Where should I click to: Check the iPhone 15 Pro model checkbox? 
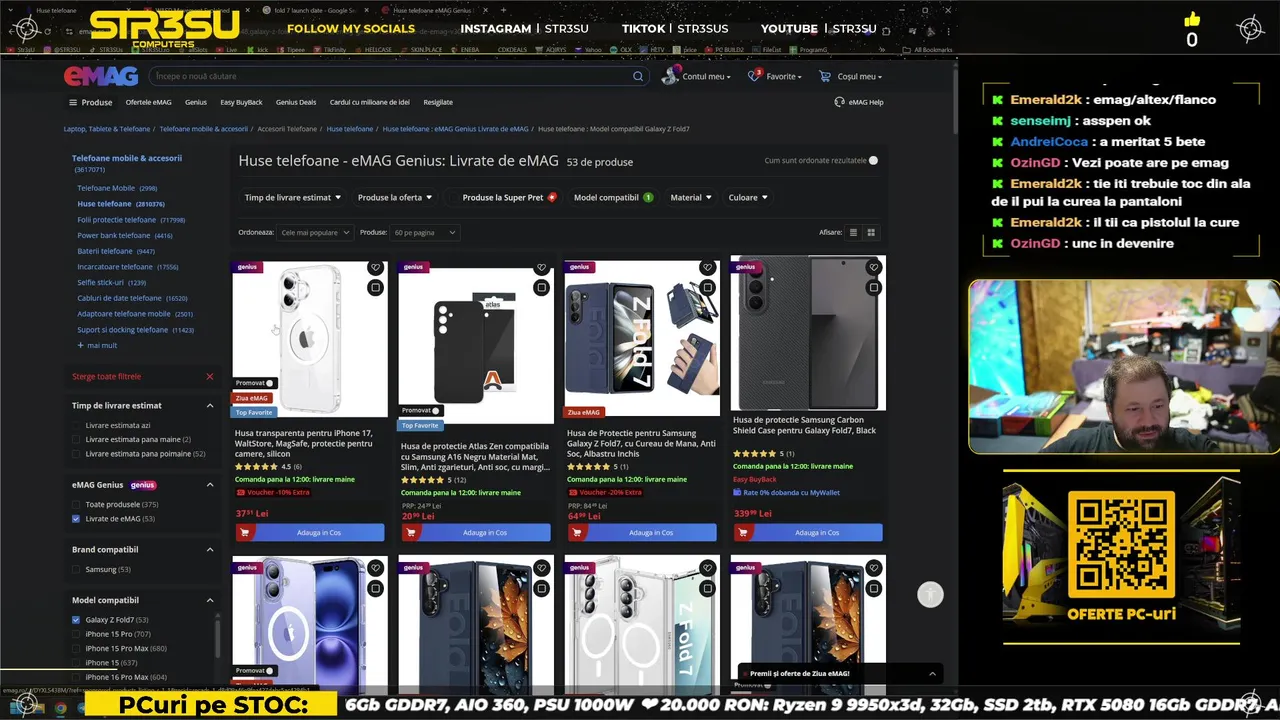click(76, 634)
